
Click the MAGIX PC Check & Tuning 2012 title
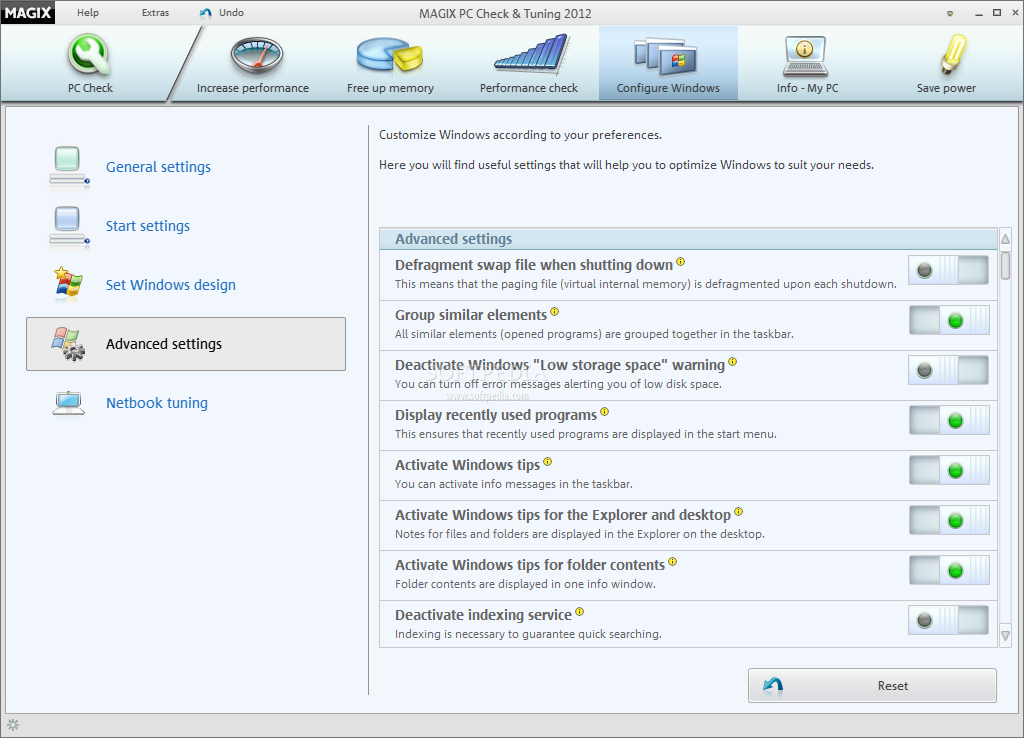tap(505, 14)
